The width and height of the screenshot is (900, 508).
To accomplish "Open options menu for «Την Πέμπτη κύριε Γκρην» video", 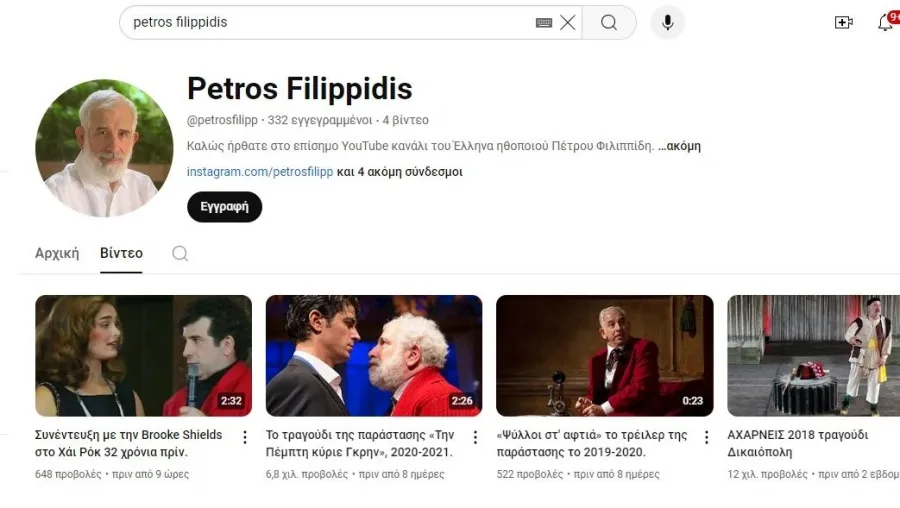I will [475, 437].
